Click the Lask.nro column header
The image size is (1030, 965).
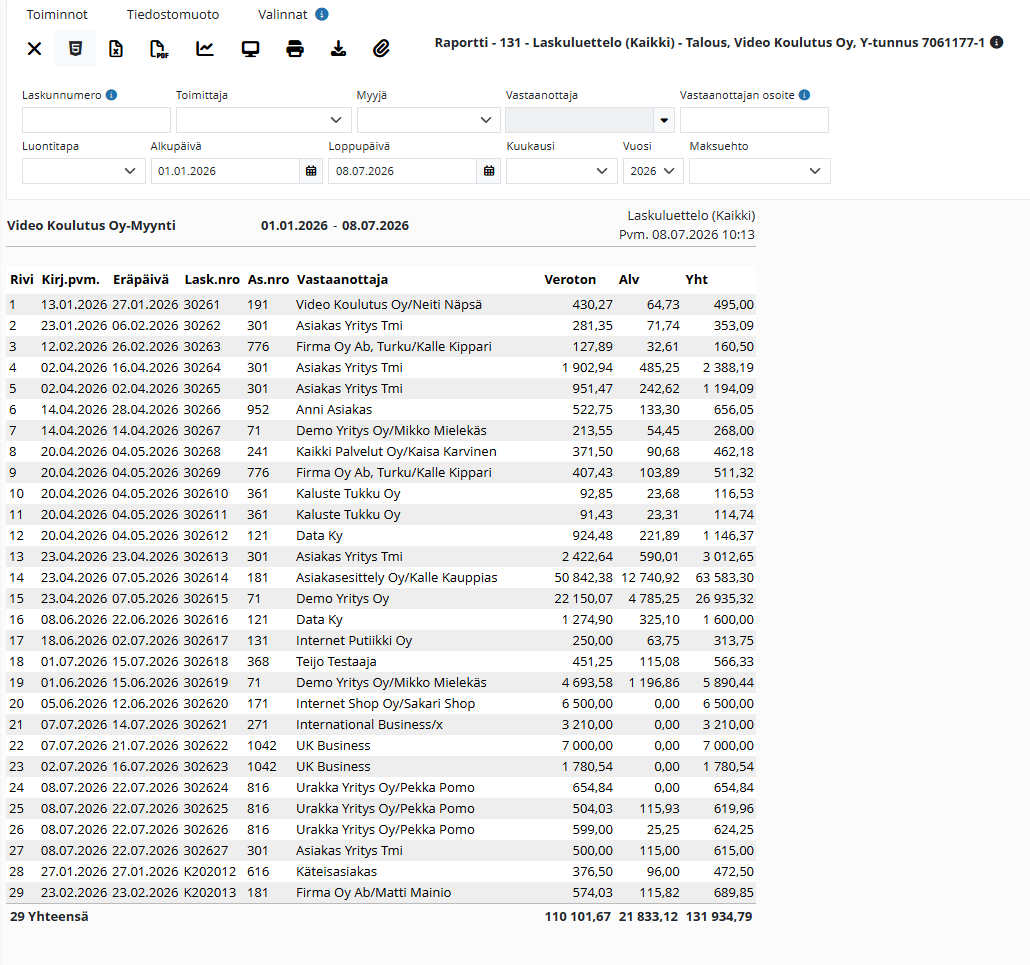pos(212,280)
